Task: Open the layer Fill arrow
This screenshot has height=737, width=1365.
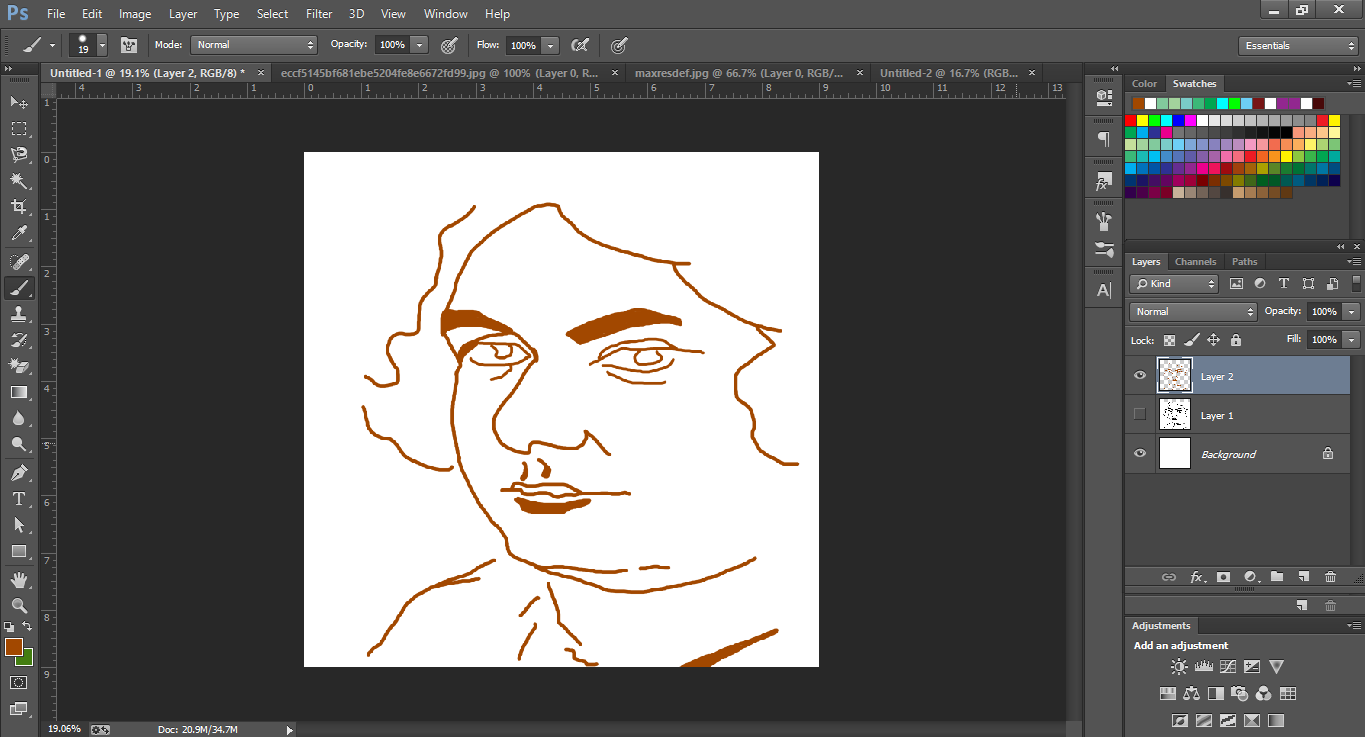Action: point(1352,340)
